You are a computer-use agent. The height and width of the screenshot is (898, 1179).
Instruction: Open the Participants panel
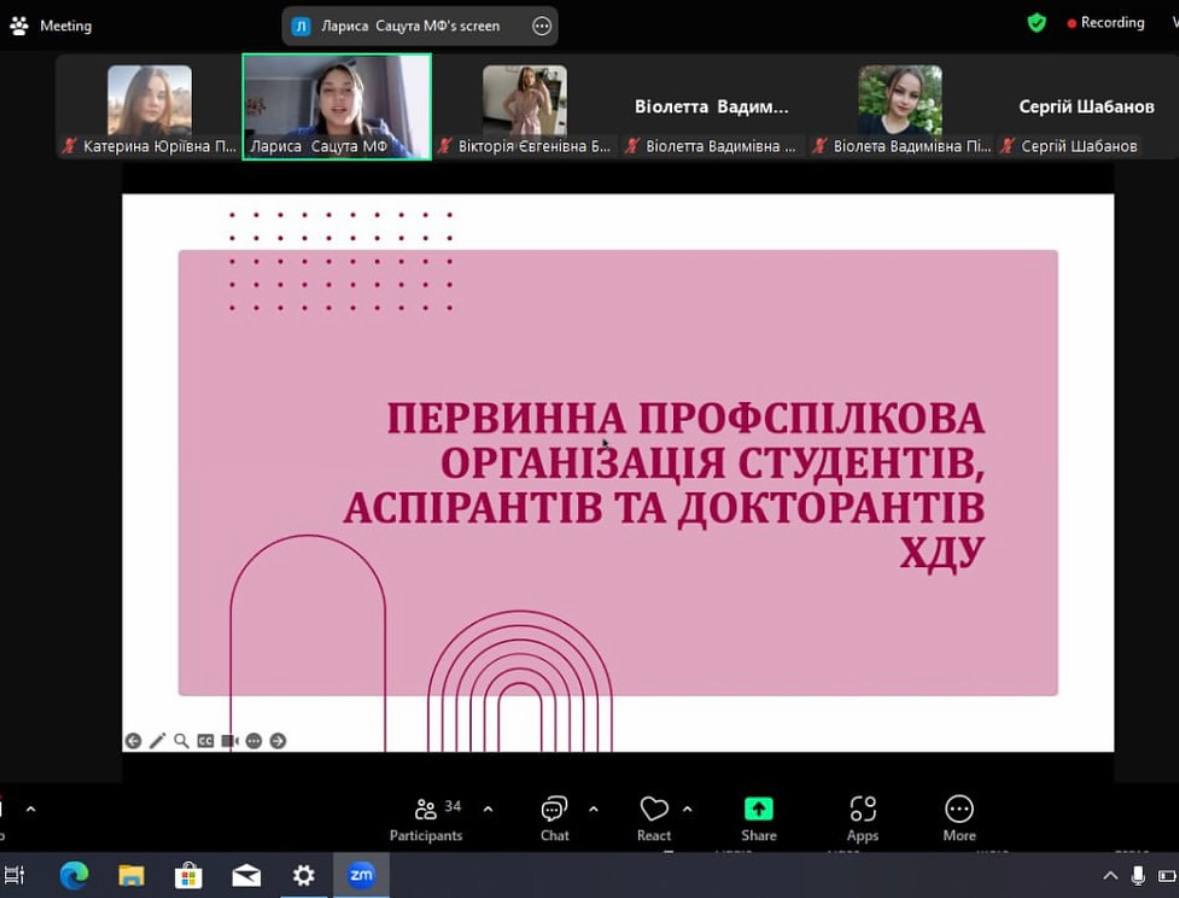[426, 818]
